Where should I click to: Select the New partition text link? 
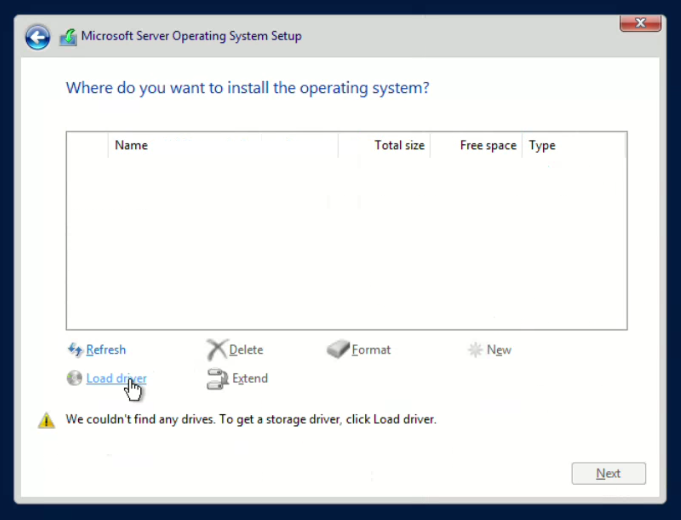[x=499, y=350]
